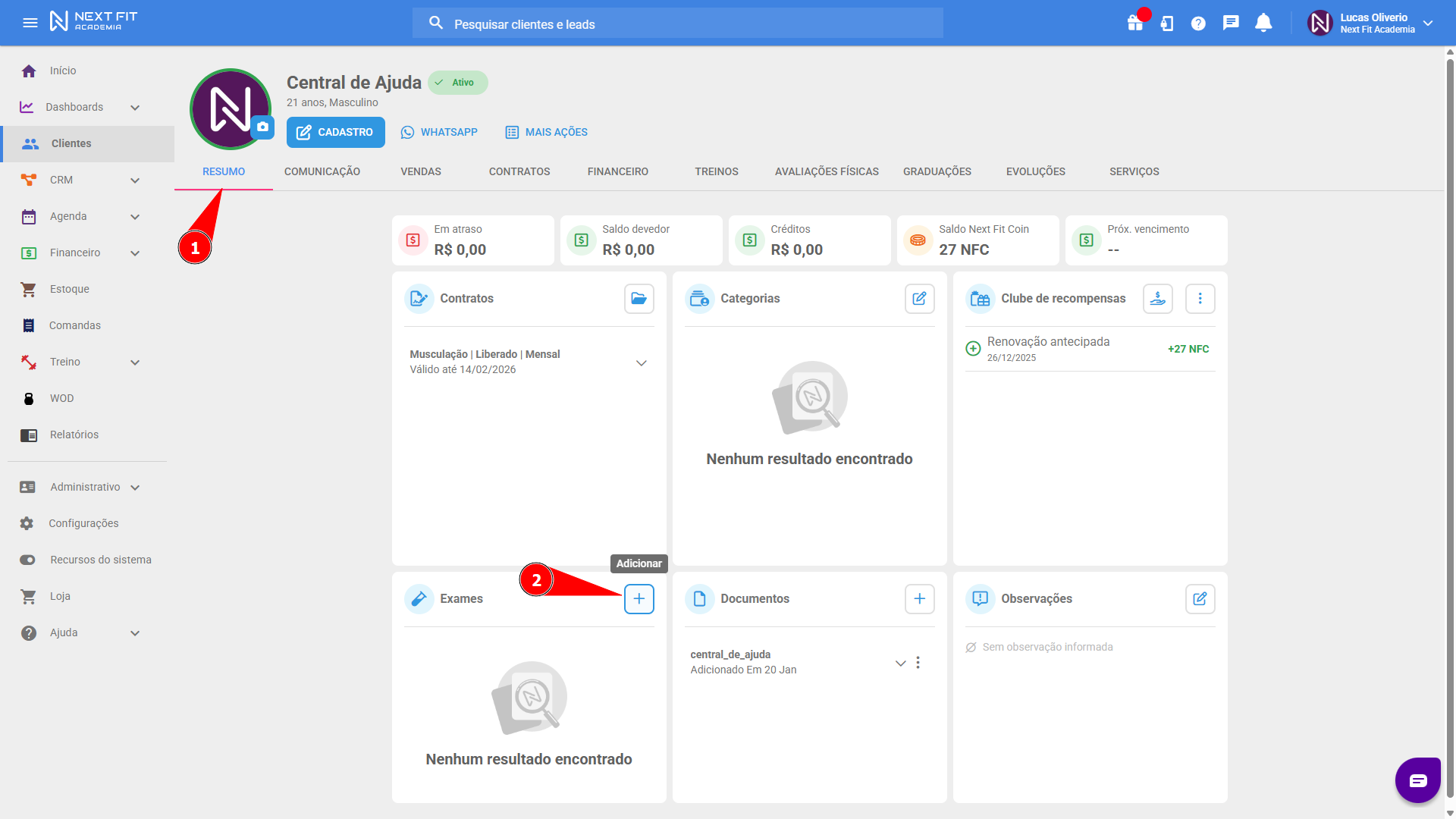Click the search clientes e leads field

tap(677, 24)
